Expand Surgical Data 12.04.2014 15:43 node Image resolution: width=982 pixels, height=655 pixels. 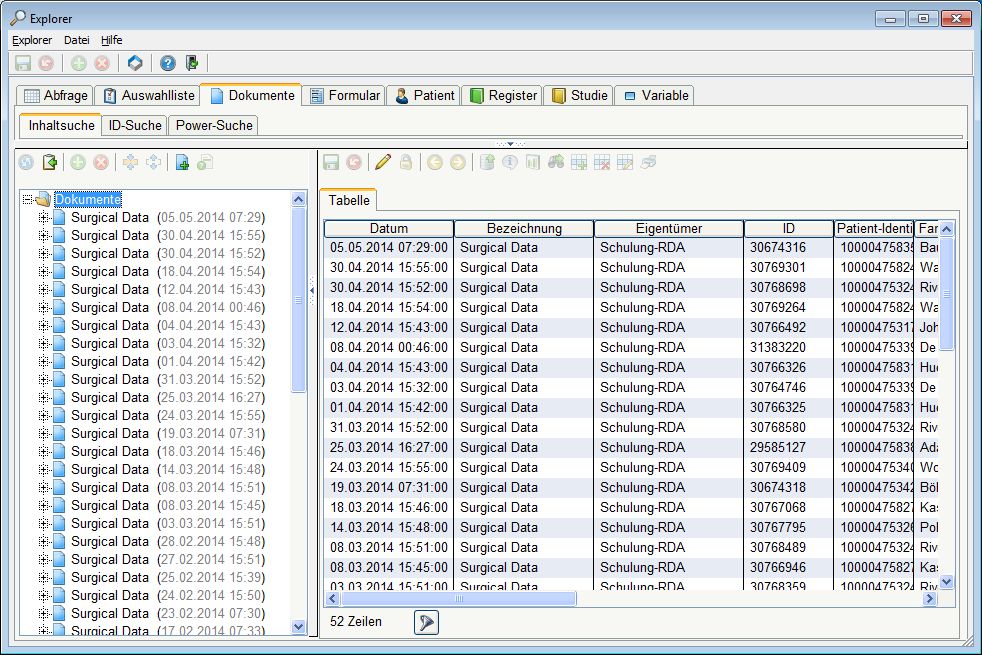[x=43, y=290]
